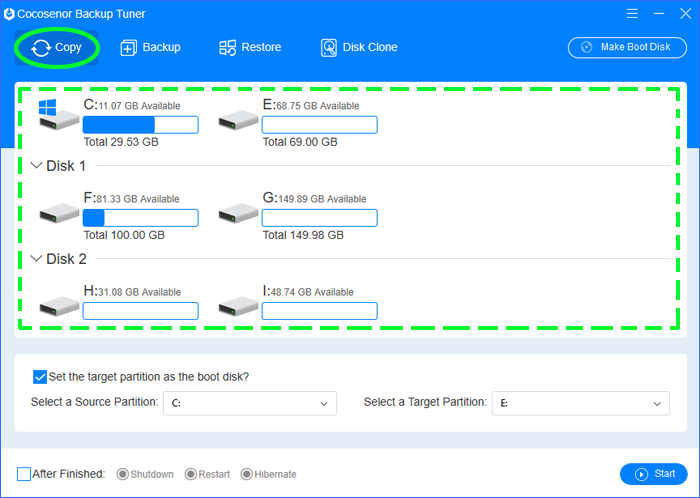The width and height of the screenshot is (700, 498).
Task: Click the Make Boot Disk button
Action: click(627, 47)
